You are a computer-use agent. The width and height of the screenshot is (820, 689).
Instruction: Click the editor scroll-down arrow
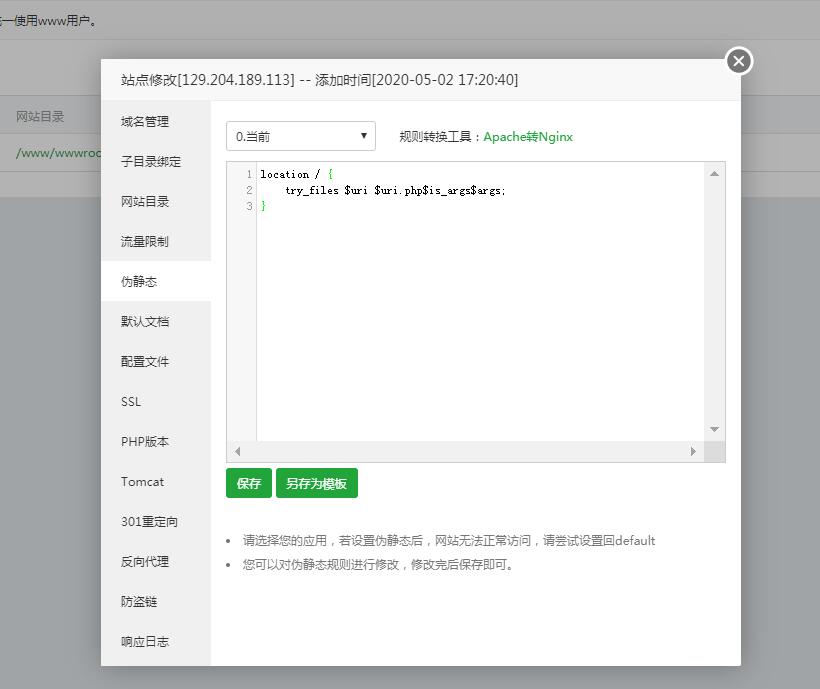(x=714, y=429)
